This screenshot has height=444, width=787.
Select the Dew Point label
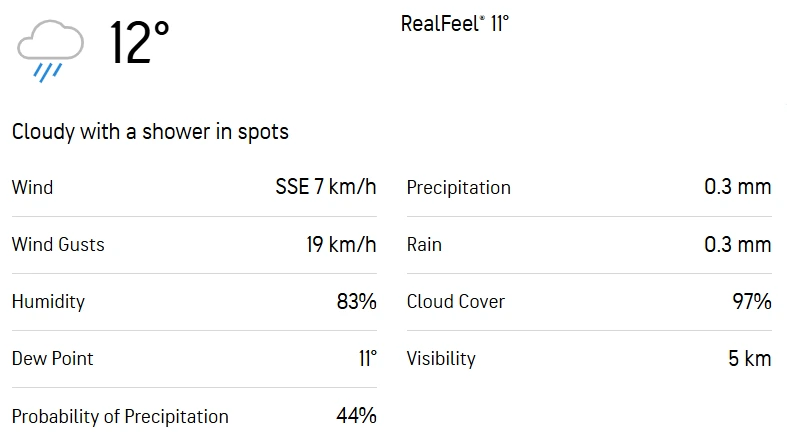(52, 359)
